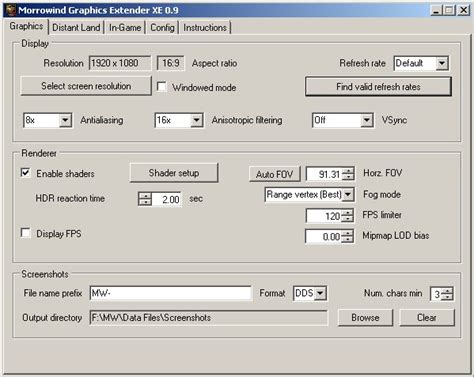Click the FPS limiter label
The height and width of the screenshot is (377, 474).
click(x=382, y=215)
